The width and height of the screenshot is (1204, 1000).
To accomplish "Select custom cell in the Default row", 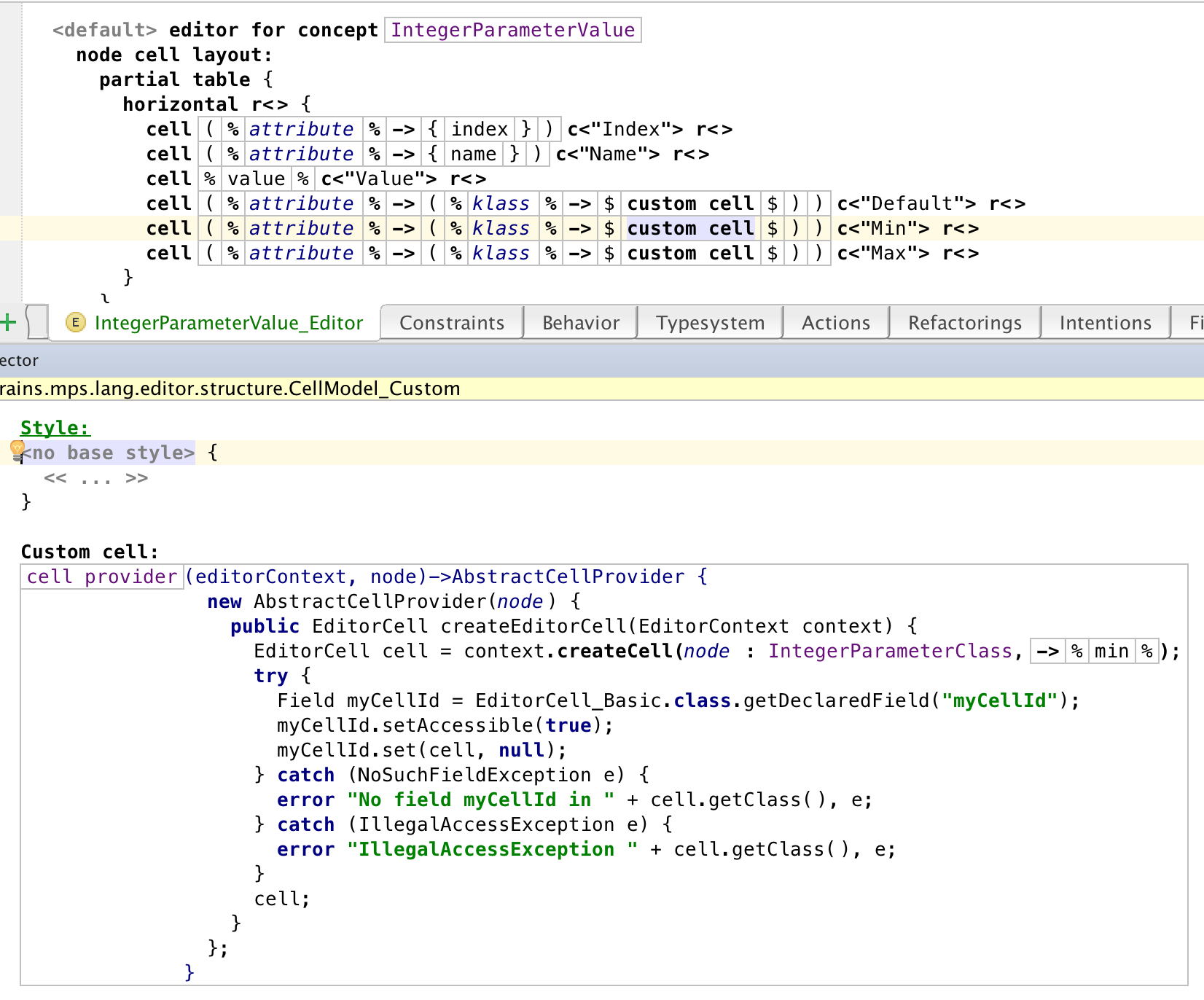I will (690, 203).
